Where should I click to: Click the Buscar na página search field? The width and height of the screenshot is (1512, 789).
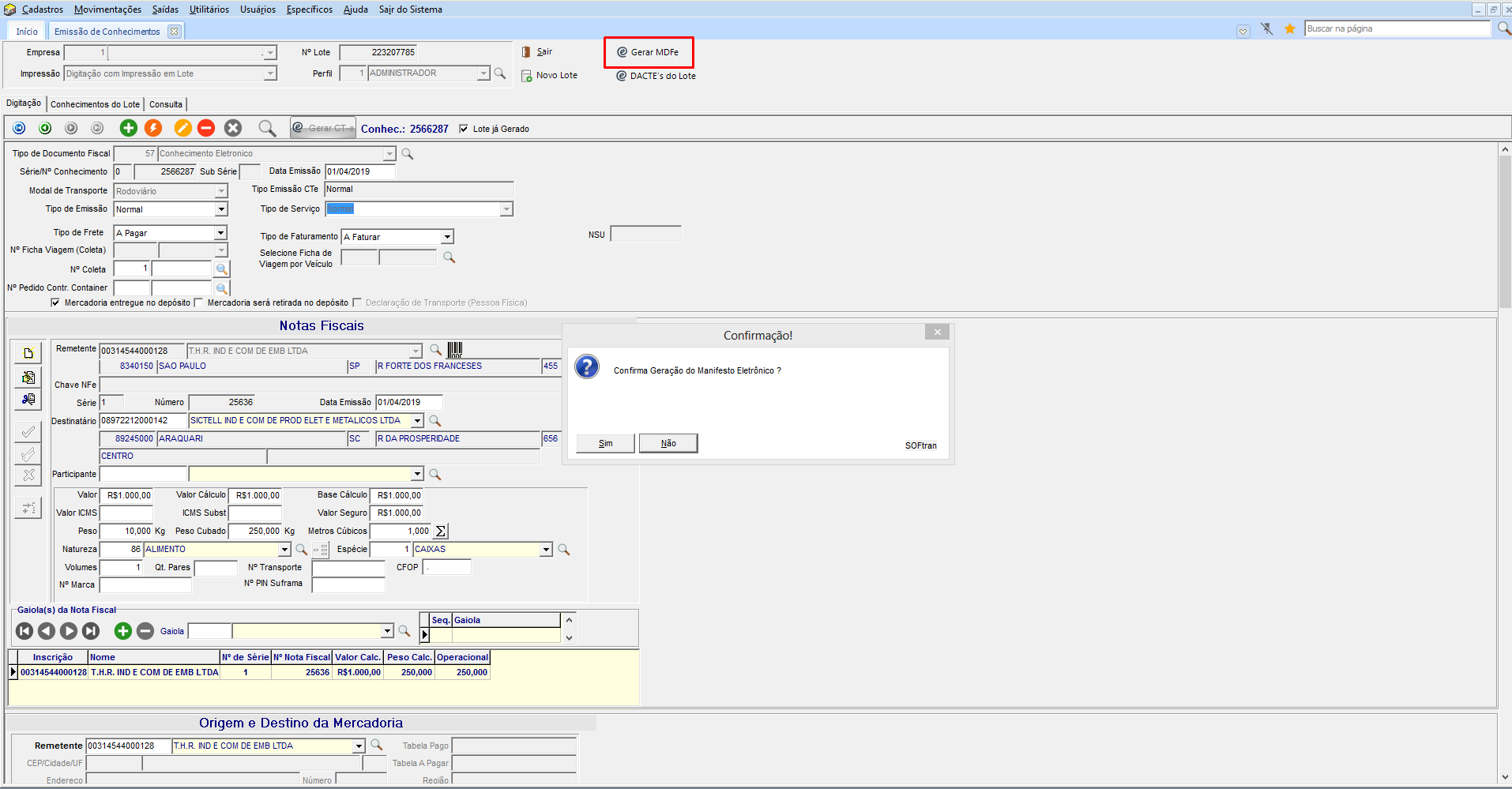[x=1397, y=28]
